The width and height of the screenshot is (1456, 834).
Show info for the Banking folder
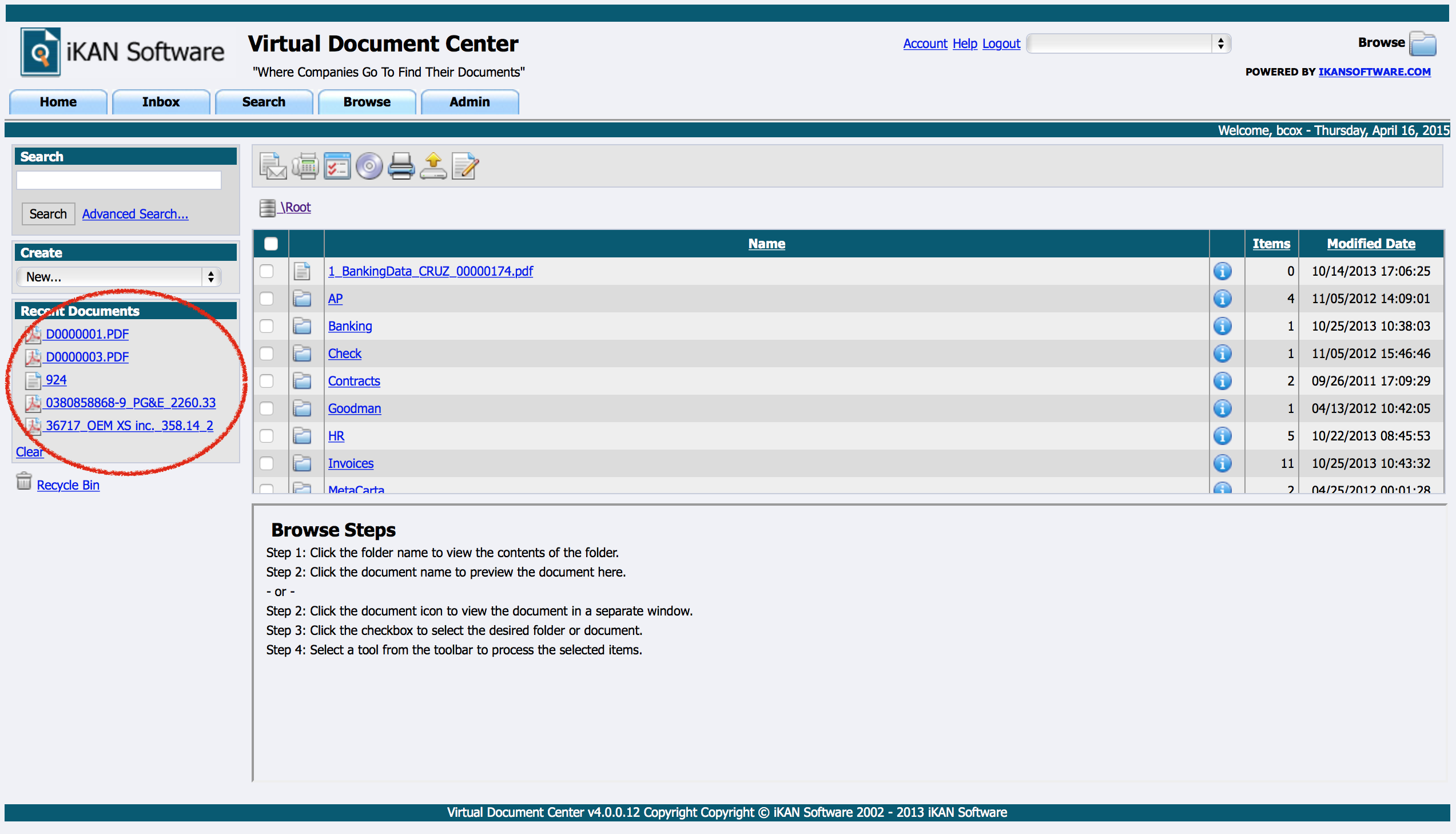pyautogui.click(x=1223, y=326)
